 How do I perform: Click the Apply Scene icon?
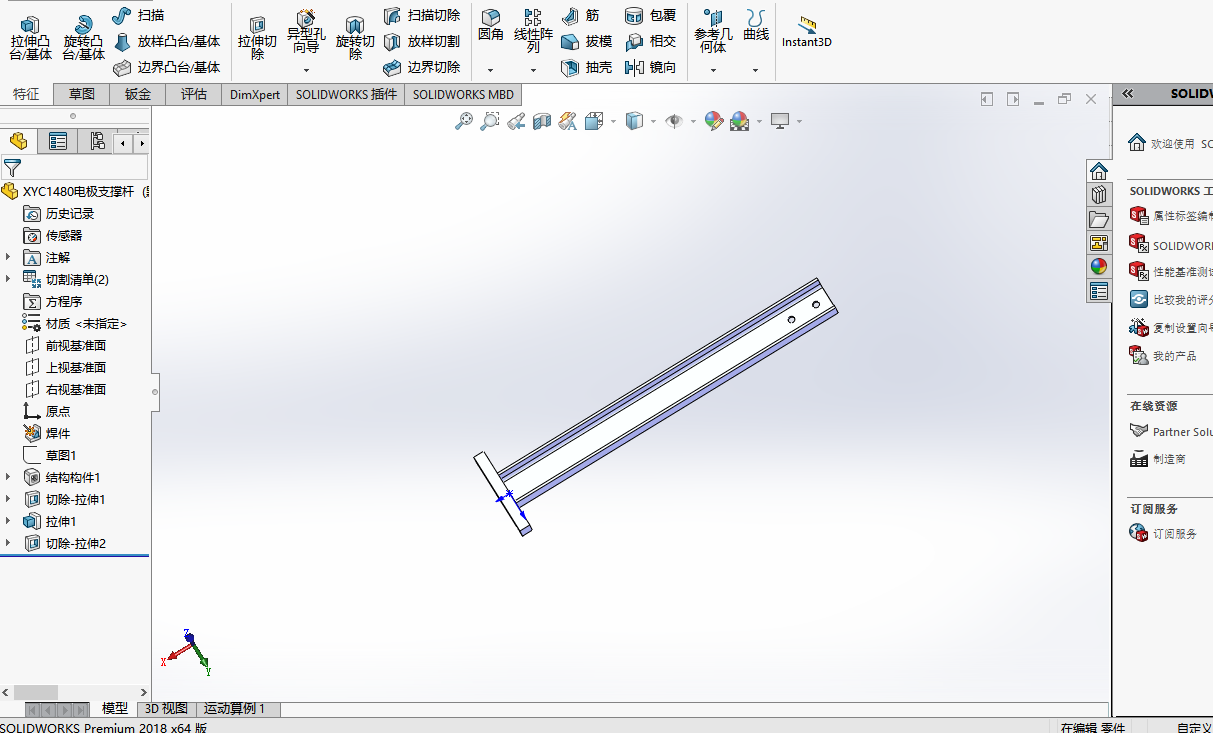point(740,121)
